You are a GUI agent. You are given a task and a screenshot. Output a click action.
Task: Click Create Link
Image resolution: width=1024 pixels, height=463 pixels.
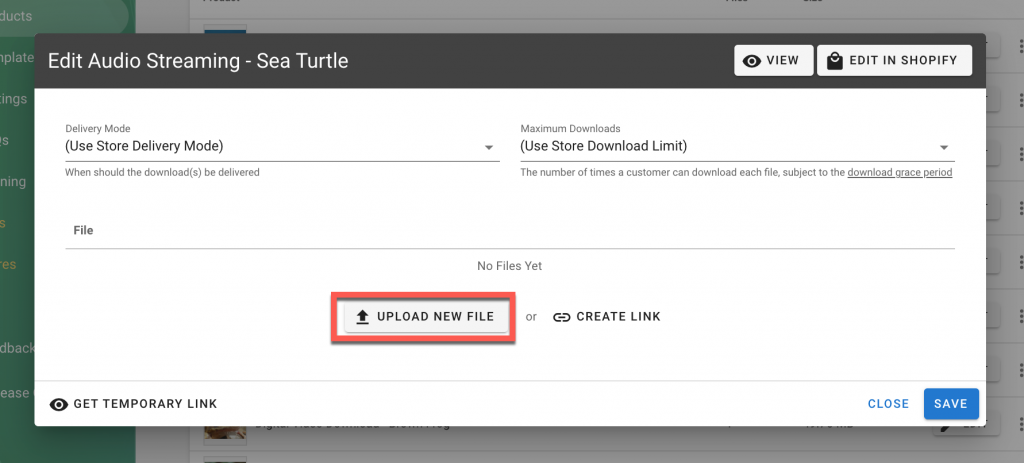tap(607, 317)
